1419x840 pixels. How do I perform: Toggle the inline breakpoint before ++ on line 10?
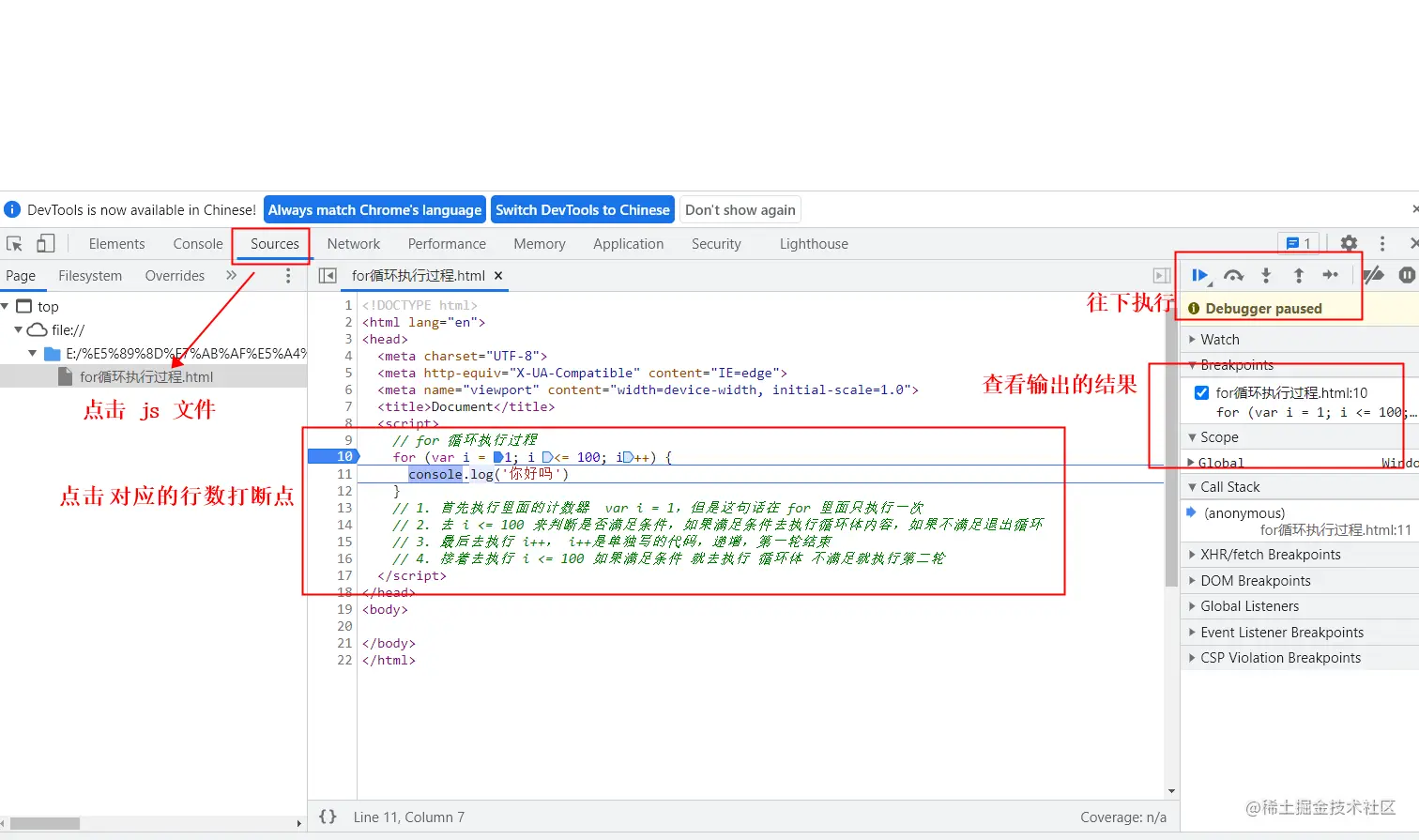click(x=628, y=457)
